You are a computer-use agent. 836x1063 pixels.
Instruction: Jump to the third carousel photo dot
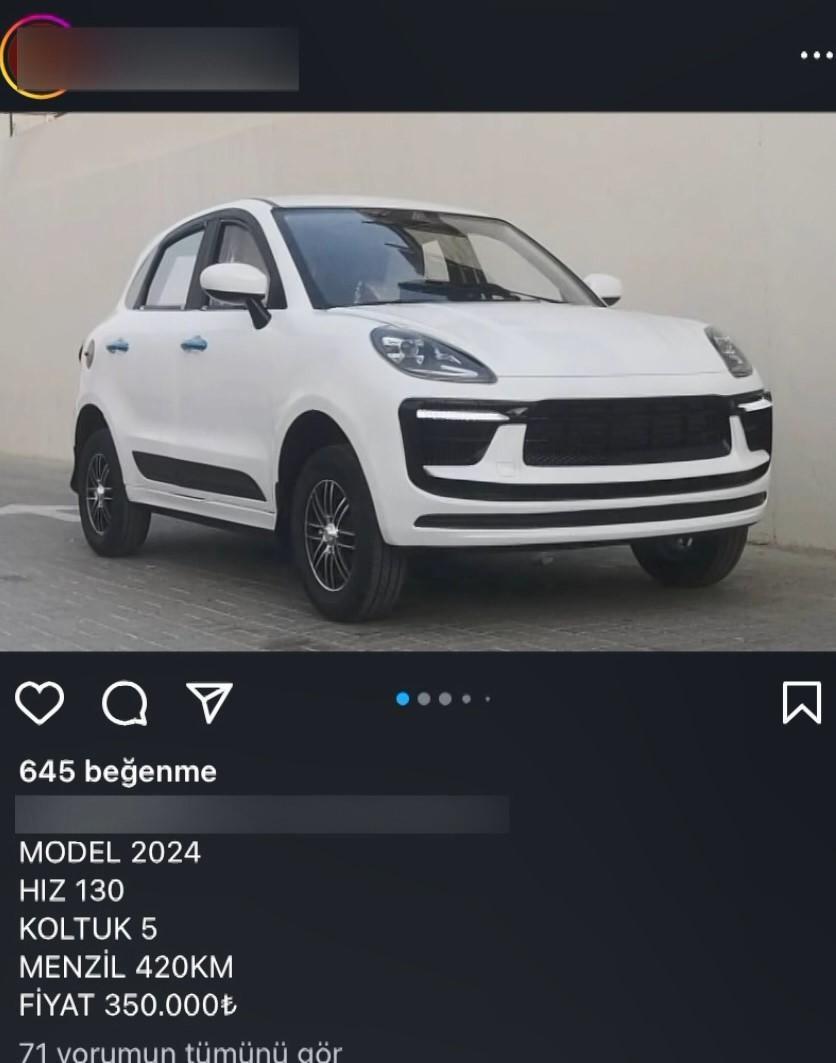(x=445, y=698)
